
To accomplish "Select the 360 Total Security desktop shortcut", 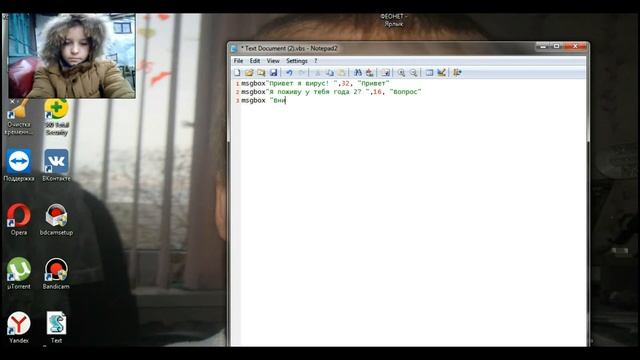I will click(x=56, y=117).
